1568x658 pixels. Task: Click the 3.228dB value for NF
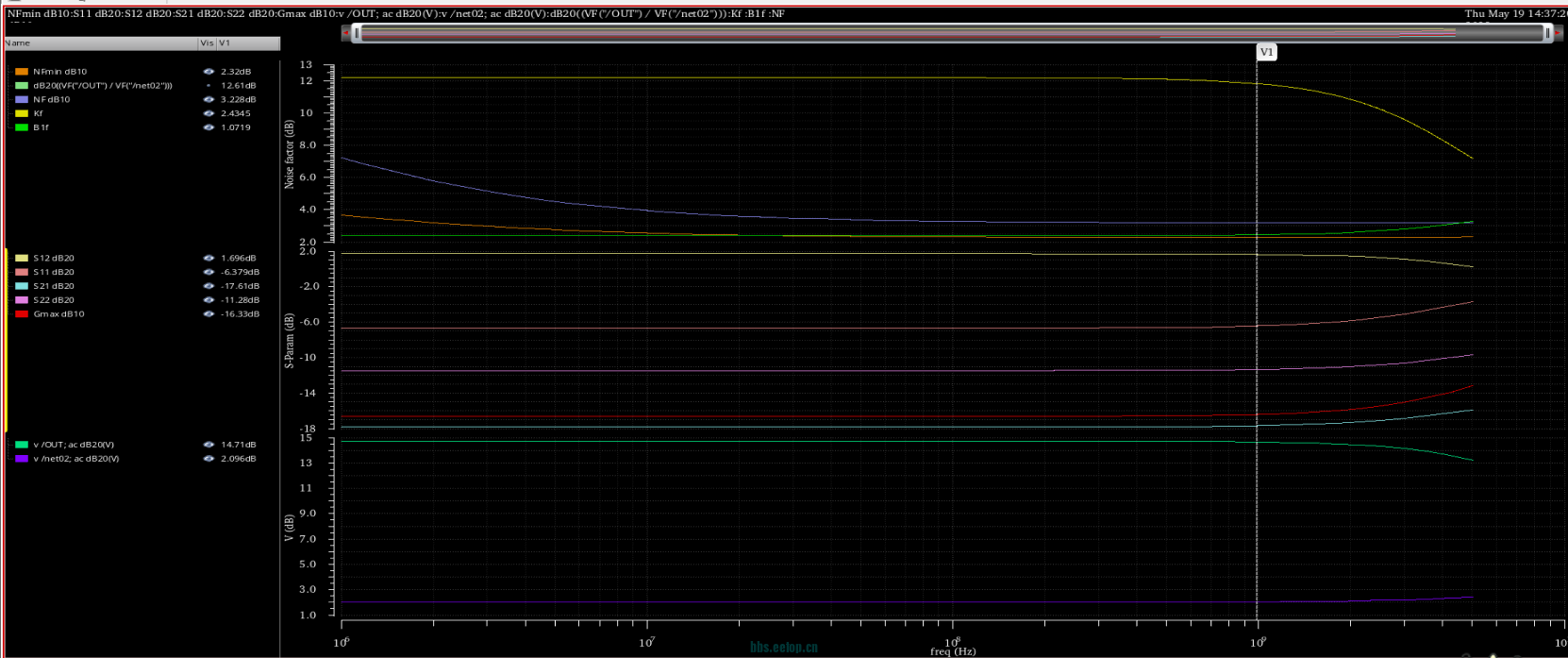(238, 99)
